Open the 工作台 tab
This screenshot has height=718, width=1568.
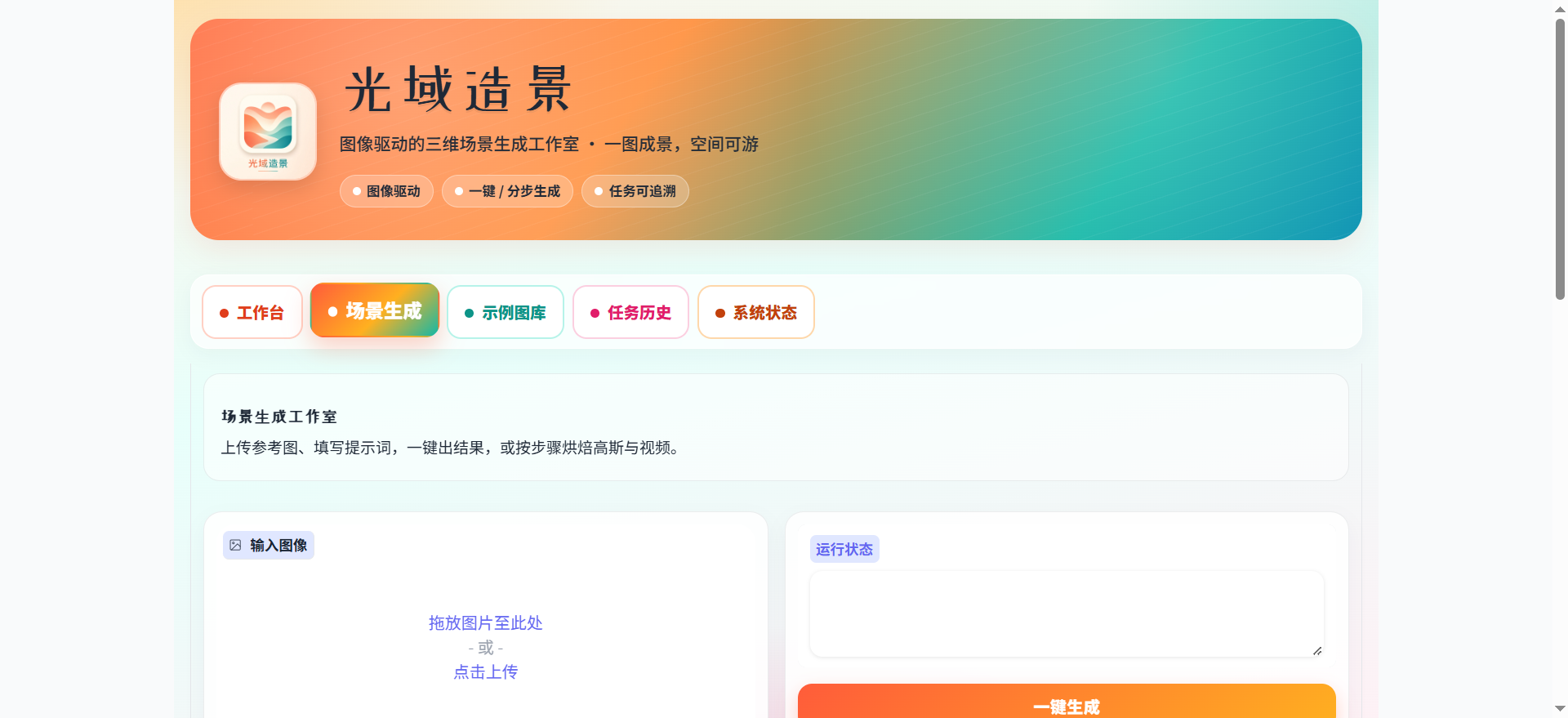pyautogui.click(x=252, y=312)
